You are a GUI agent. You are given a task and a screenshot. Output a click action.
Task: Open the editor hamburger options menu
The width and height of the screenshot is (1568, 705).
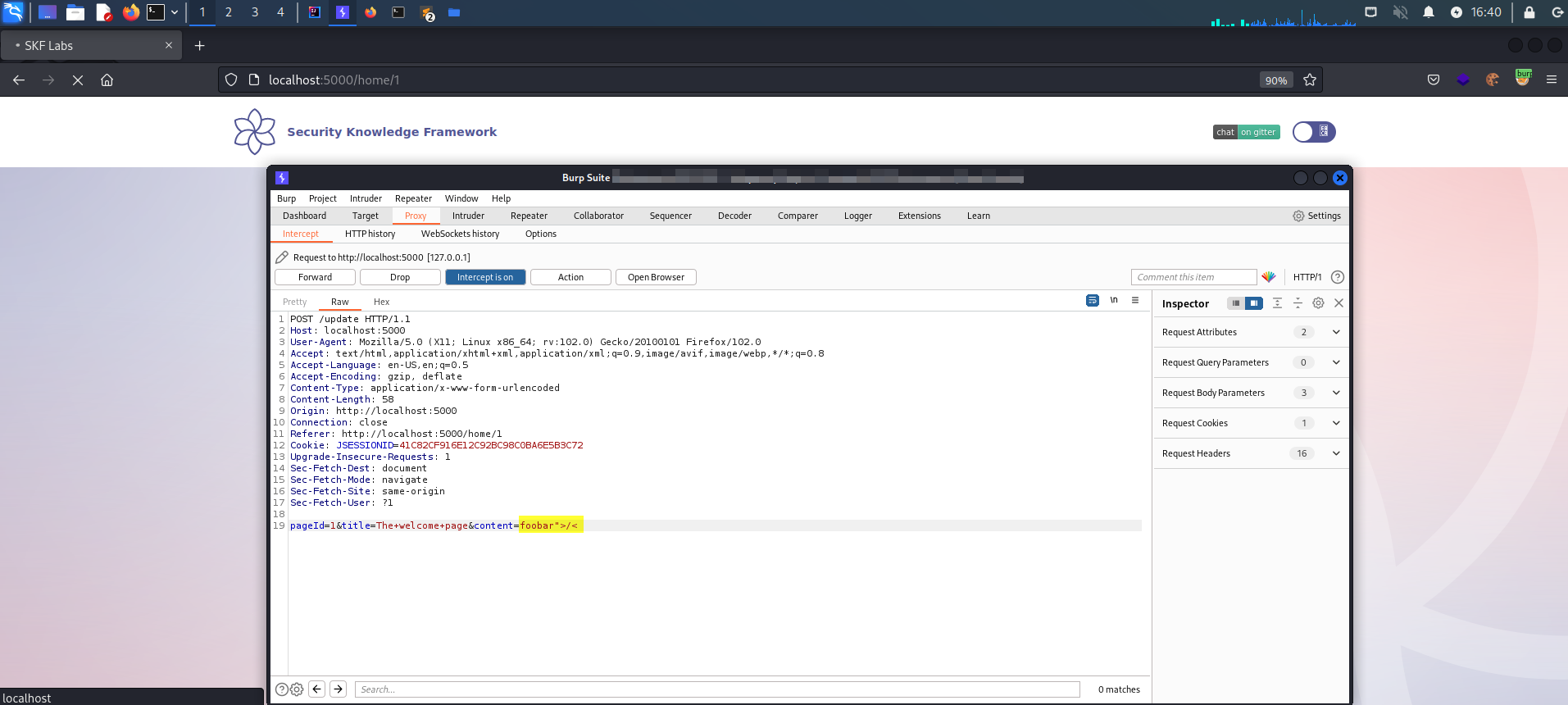click(x=1135, y=300)
